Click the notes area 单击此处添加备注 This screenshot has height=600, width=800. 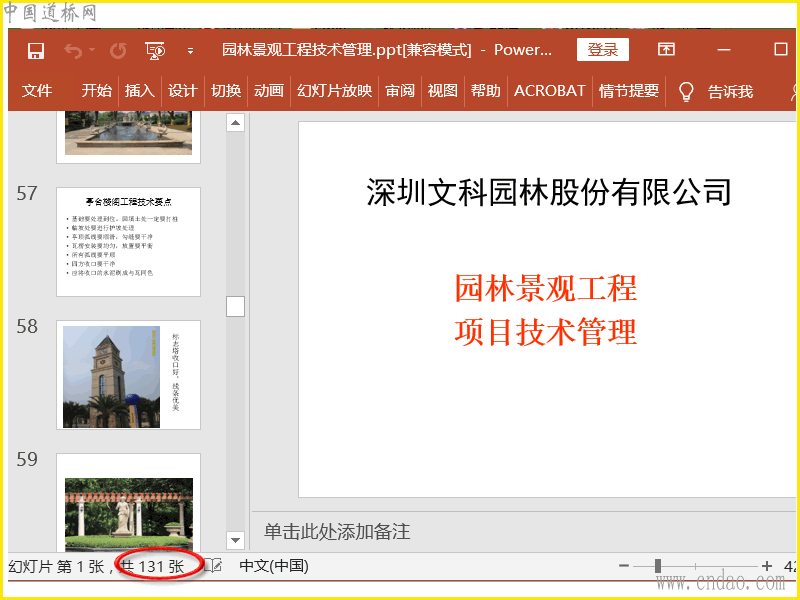click(337, 532)
